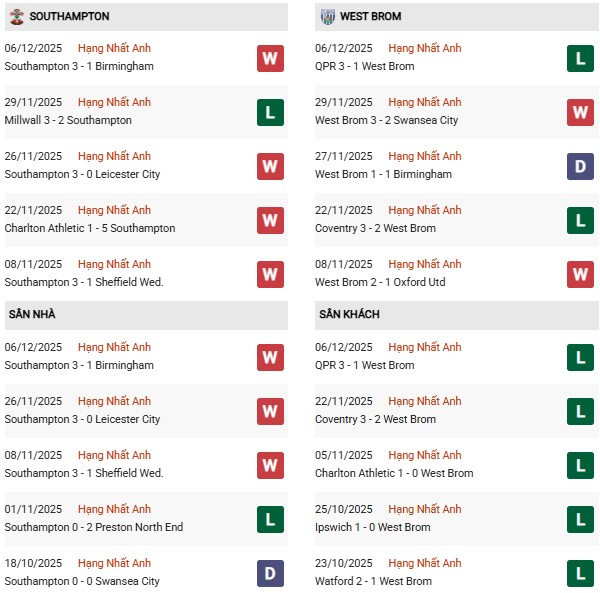This screenshot has height=593, width=600.
Task: Click W badge for West Brom 3-2 Swansea City
Action: [x=581, y=112]
